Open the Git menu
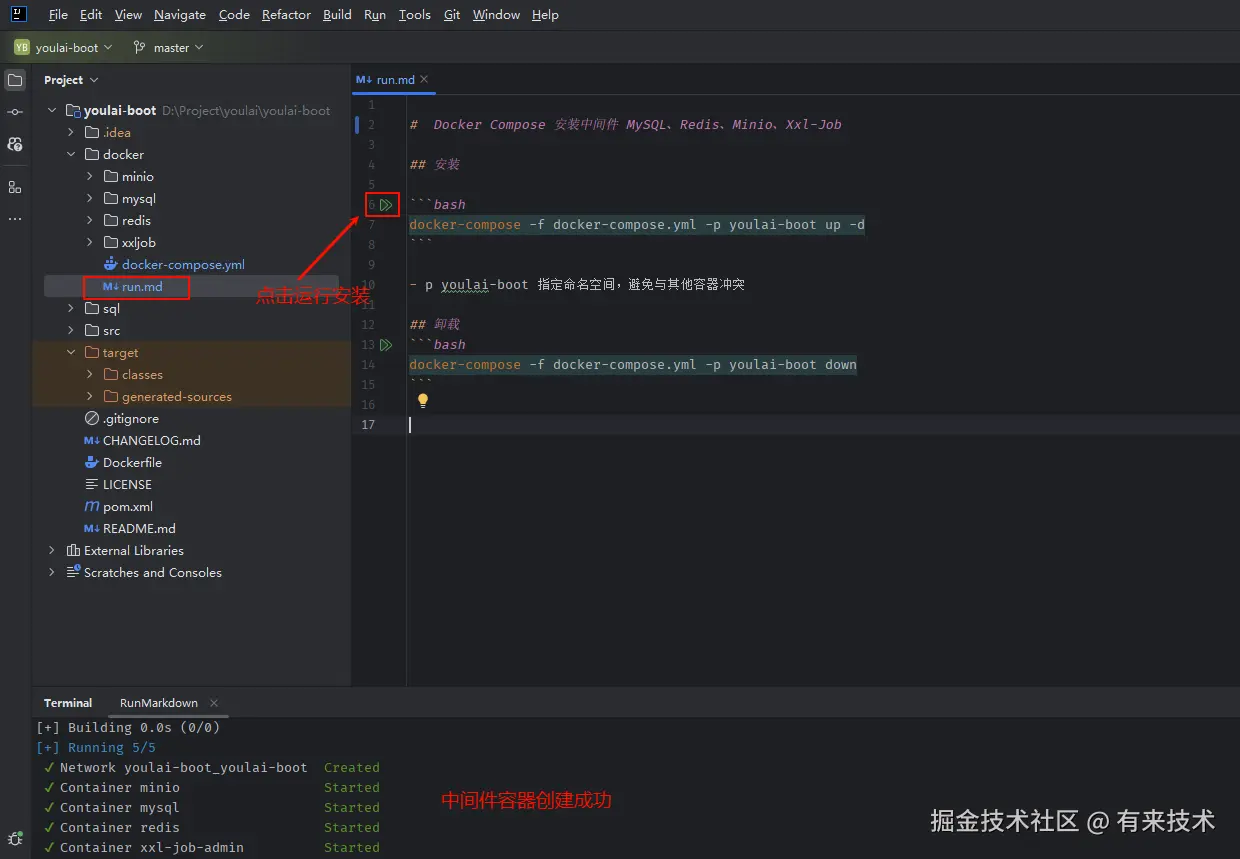The height and width of the screenshot is (859, 1240). pos(452,15)
